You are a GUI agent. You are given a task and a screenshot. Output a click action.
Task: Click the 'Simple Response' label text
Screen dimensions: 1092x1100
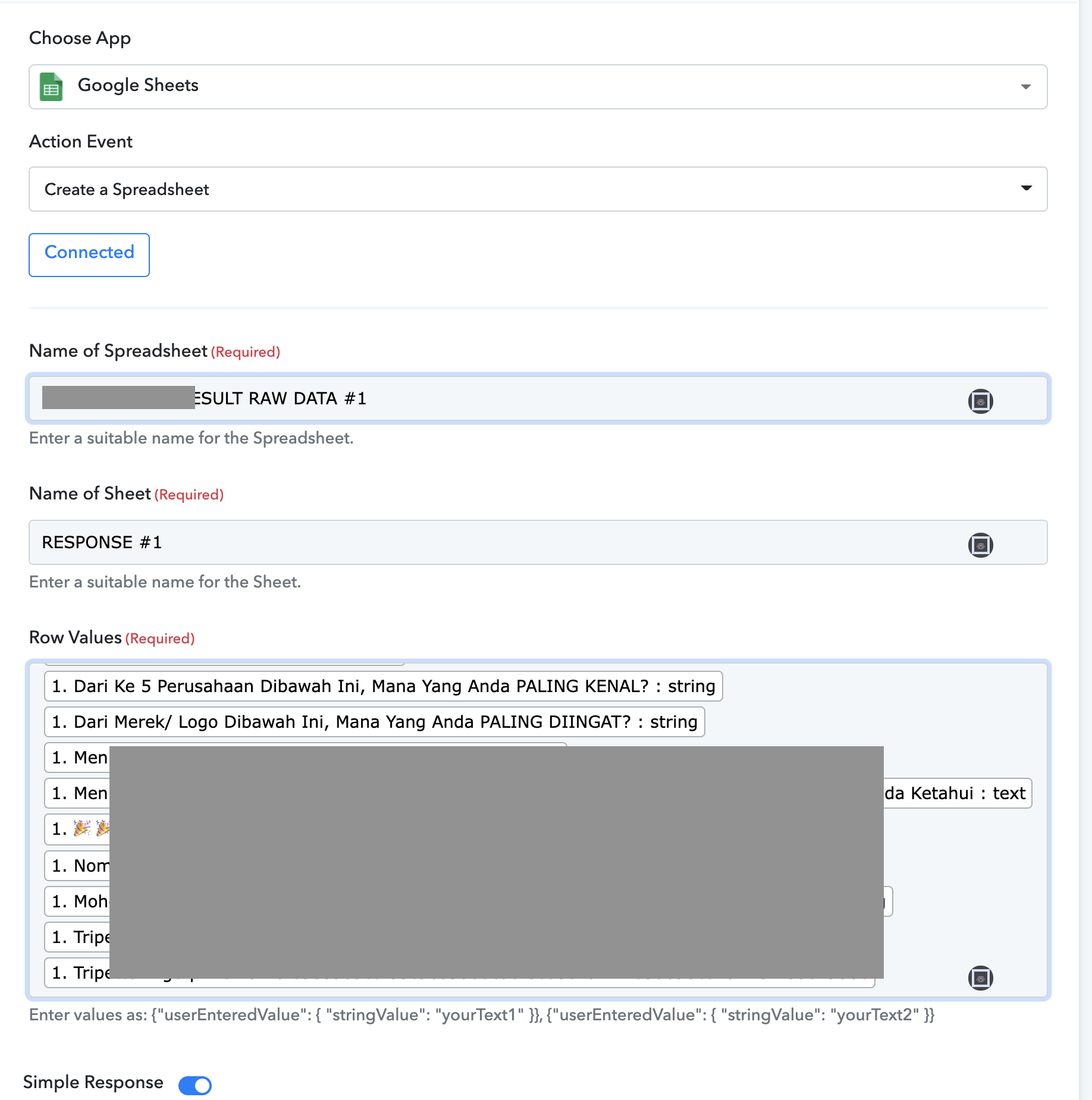[93, 1082]
